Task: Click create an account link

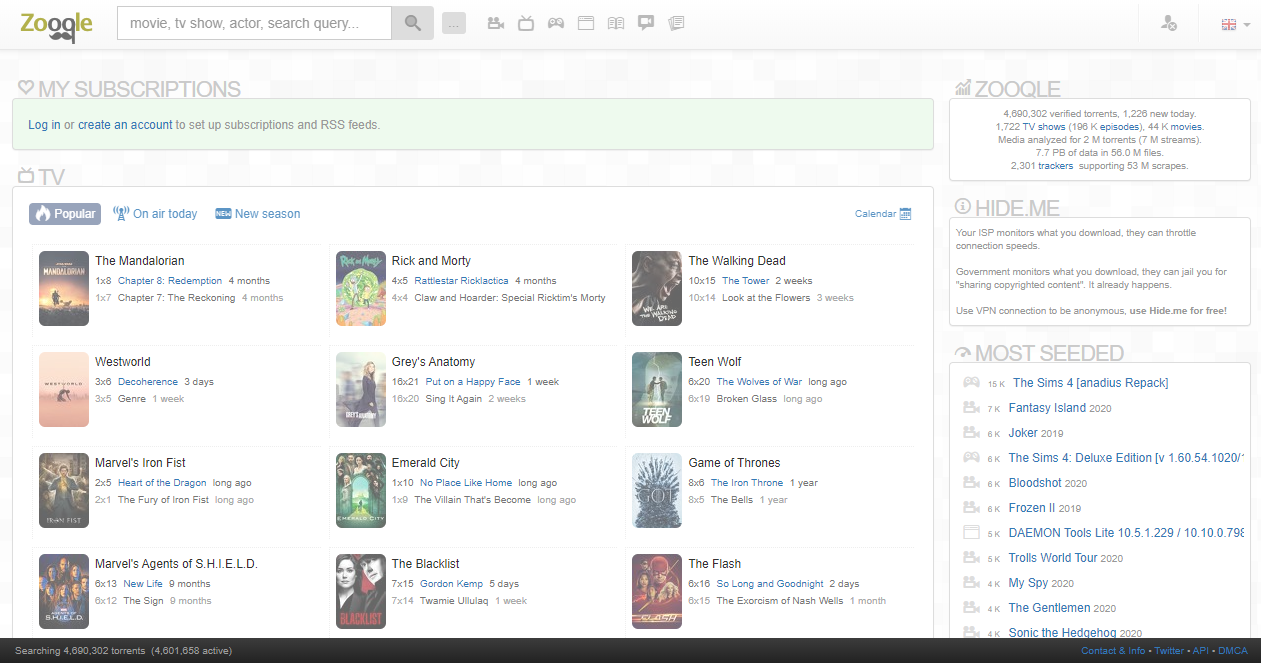Action: (125, 125)
